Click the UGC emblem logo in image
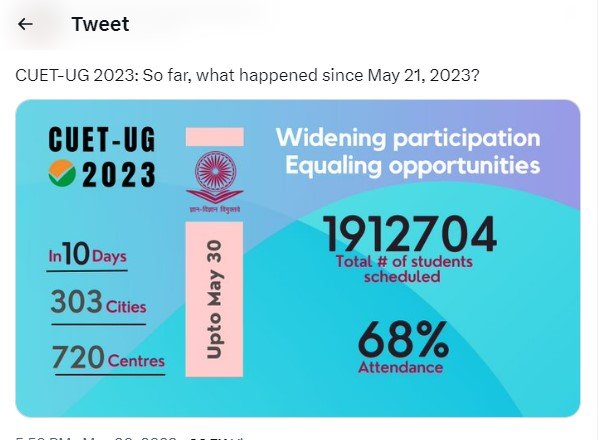This screenshot has height=440, width=604. (x=214, y=177)
